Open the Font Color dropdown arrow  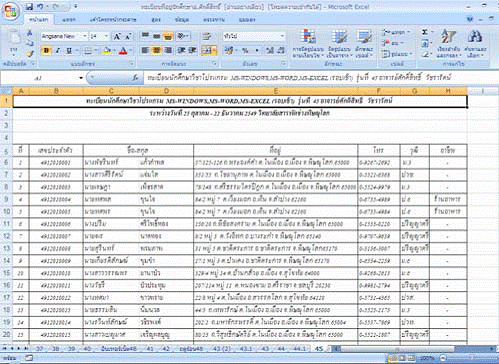(x=131, y=51)
